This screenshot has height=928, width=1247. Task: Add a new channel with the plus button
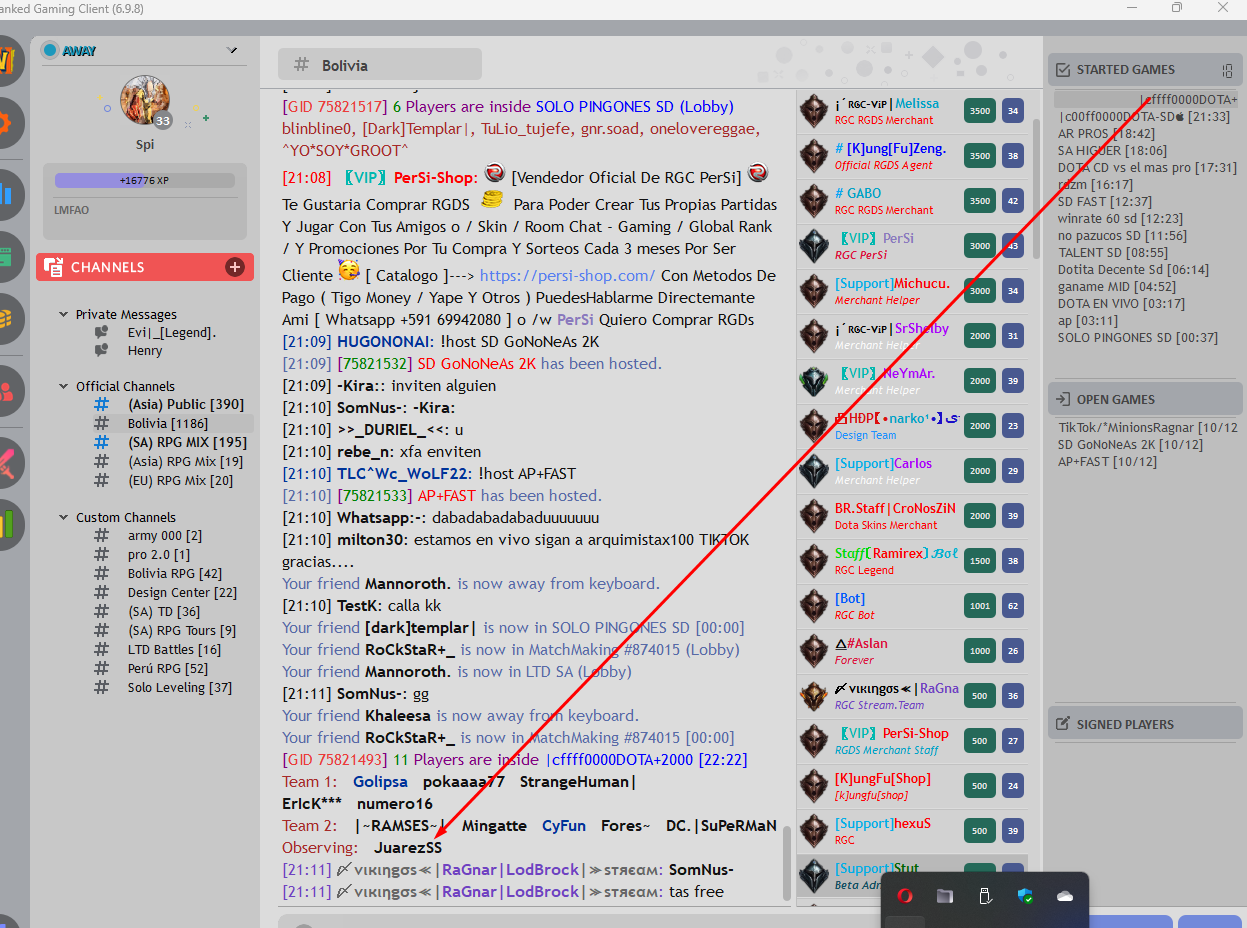235,267
